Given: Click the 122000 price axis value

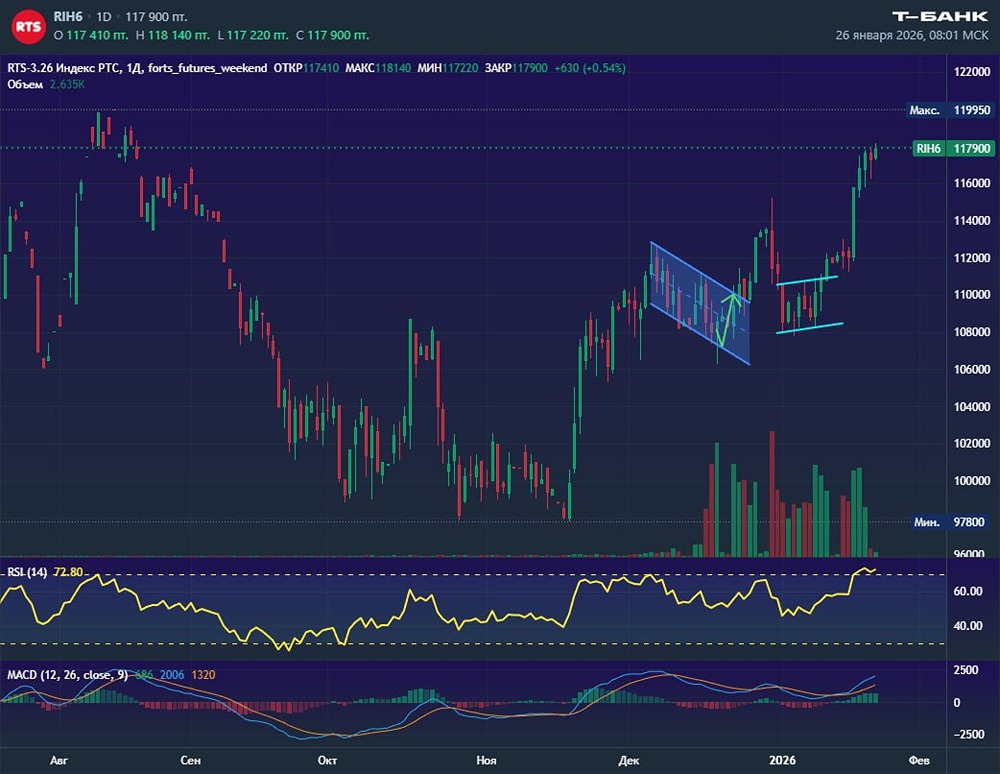Looking at the screenshot, I should pos(972,72).
